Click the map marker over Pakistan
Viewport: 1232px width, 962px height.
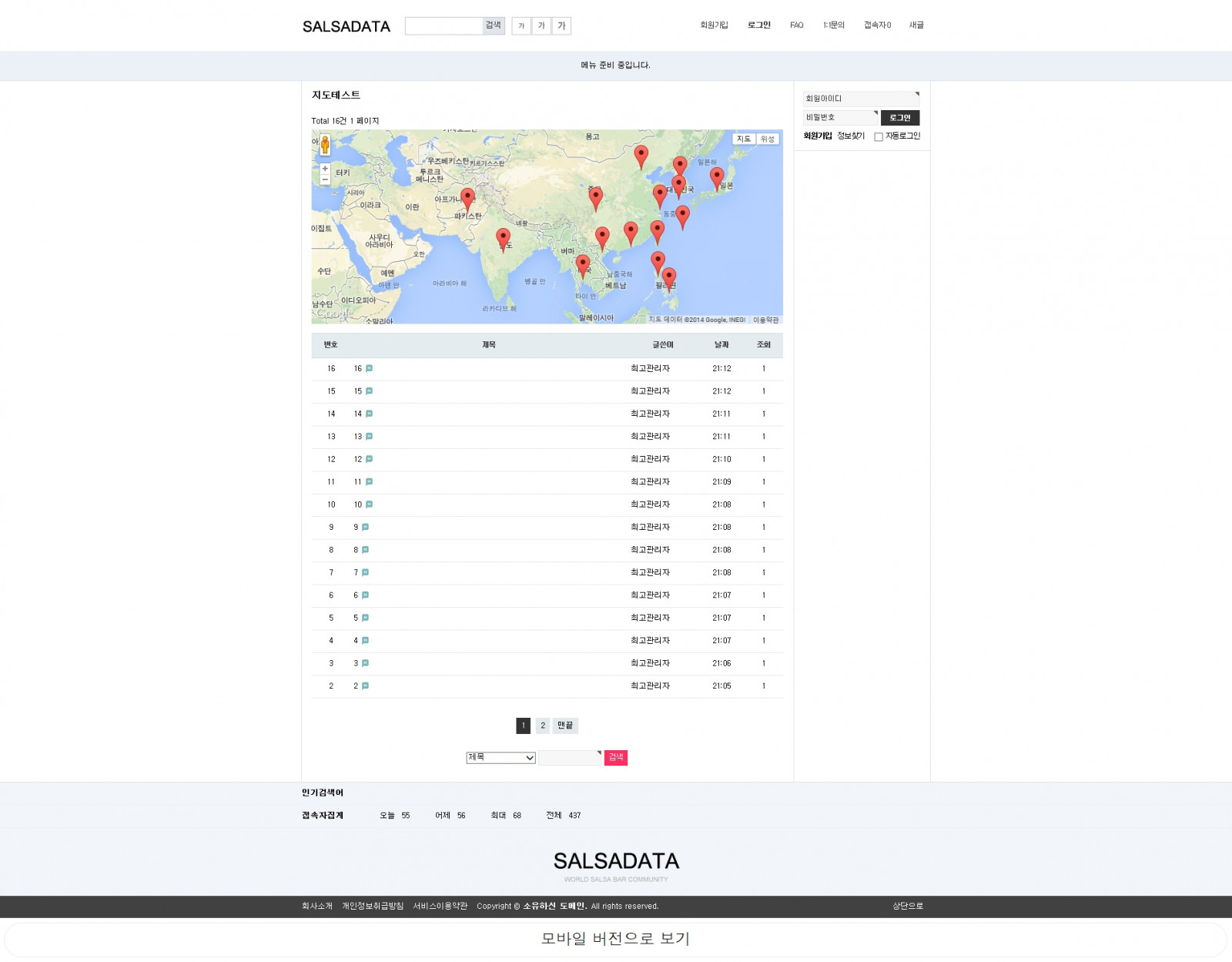(x=467, y=199)
